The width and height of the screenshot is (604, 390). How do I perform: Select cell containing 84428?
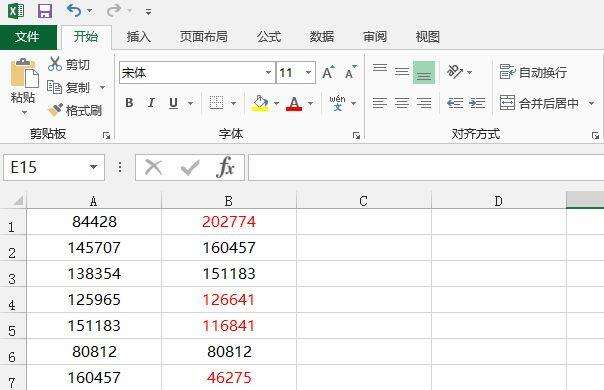click(x=94, y=222)
